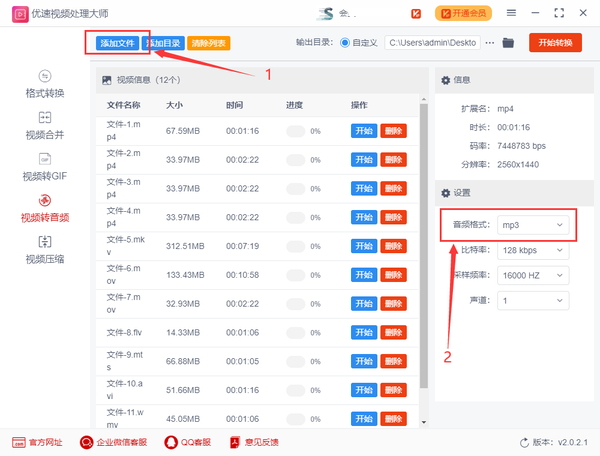This screenshot has height=456, width=600.
Task: Click the 添加目录 add folder button
Action: (163, 43)
